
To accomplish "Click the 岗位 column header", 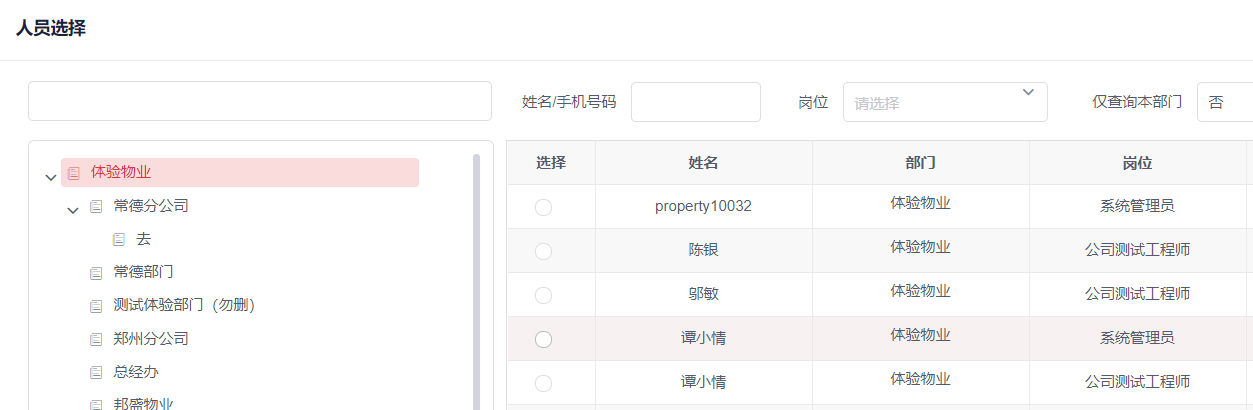I will pos(1137,163).
